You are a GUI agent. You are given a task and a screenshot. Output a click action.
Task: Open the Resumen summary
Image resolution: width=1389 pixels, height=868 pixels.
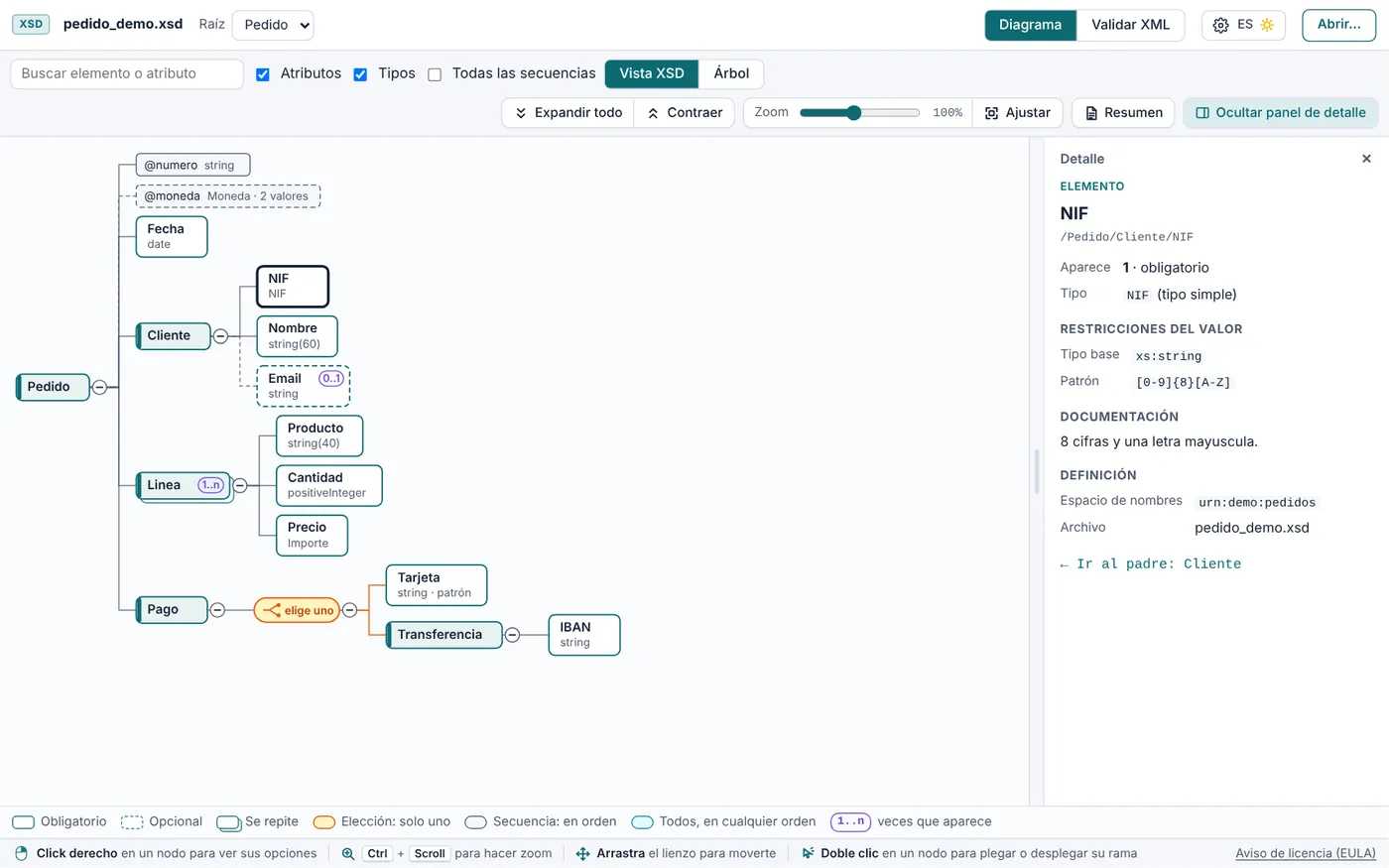(1123, 113)
